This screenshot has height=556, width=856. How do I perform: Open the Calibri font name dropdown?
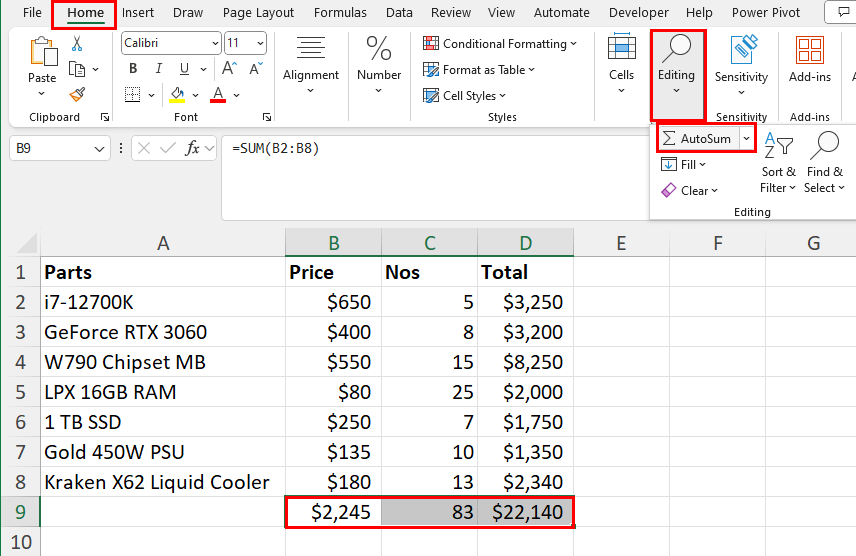pyautogui.click(x=215, y=43)
